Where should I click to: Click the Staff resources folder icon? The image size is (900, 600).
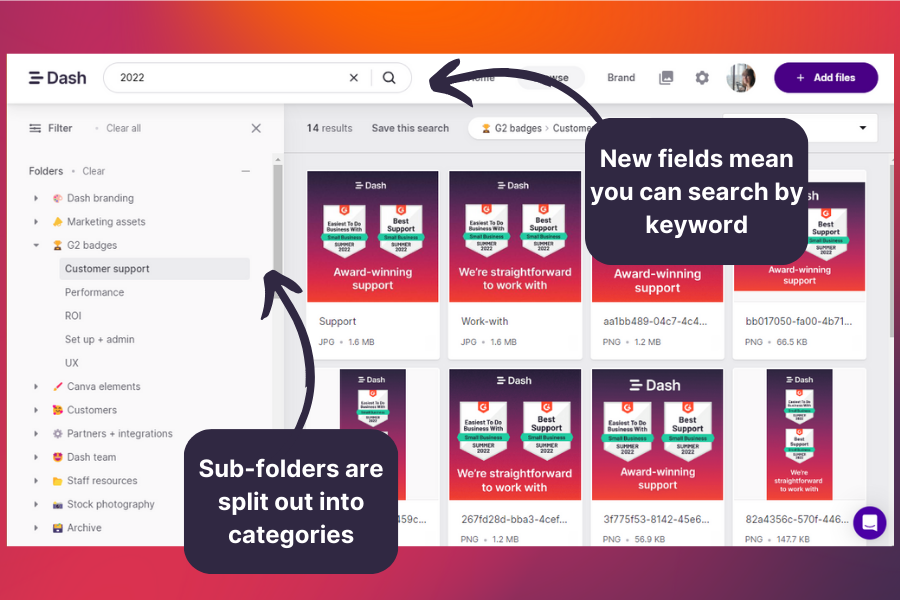click(57, 481)
